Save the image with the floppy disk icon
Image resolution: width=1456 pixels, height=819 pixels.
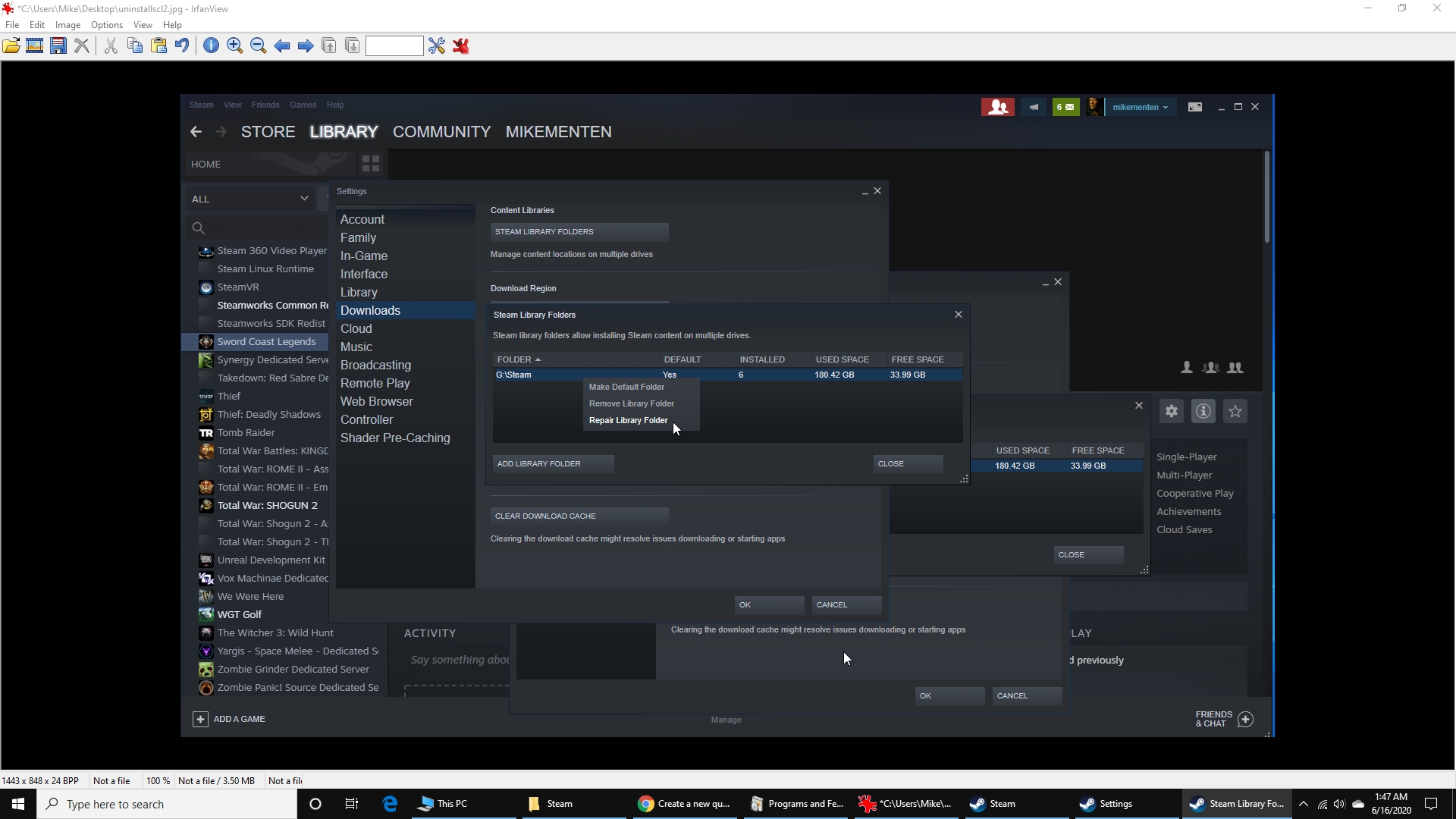[58, 46]
